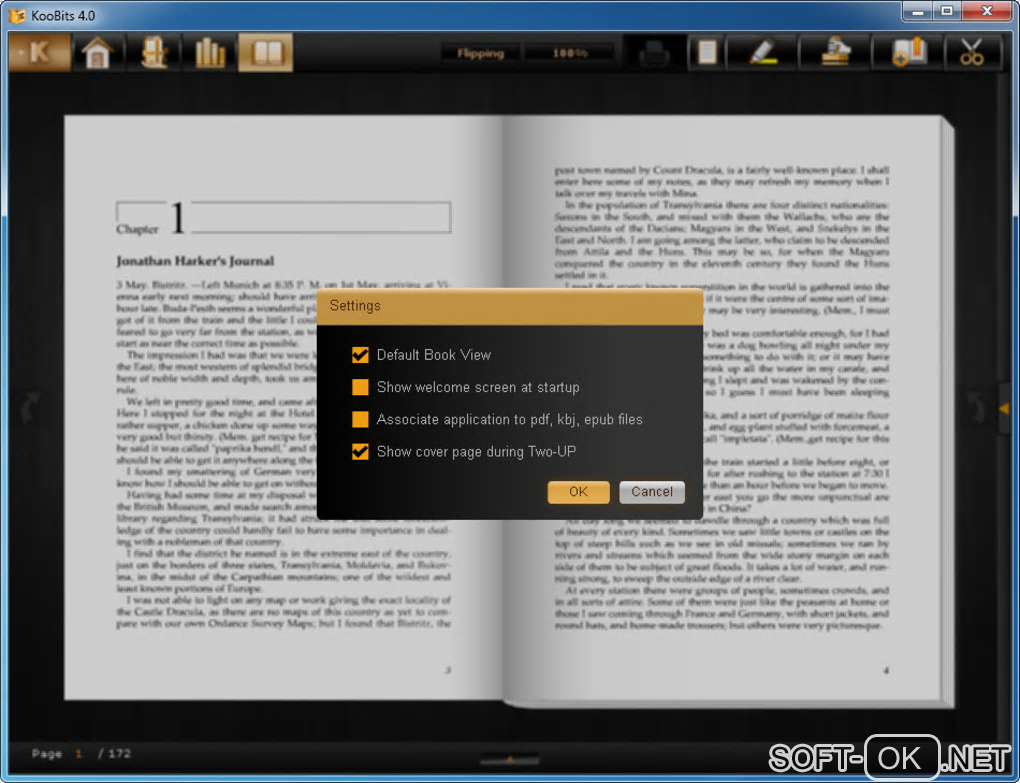The image size is (1020, 783).
Task: Confirm settings with OK button
Action: click(578, 492)
